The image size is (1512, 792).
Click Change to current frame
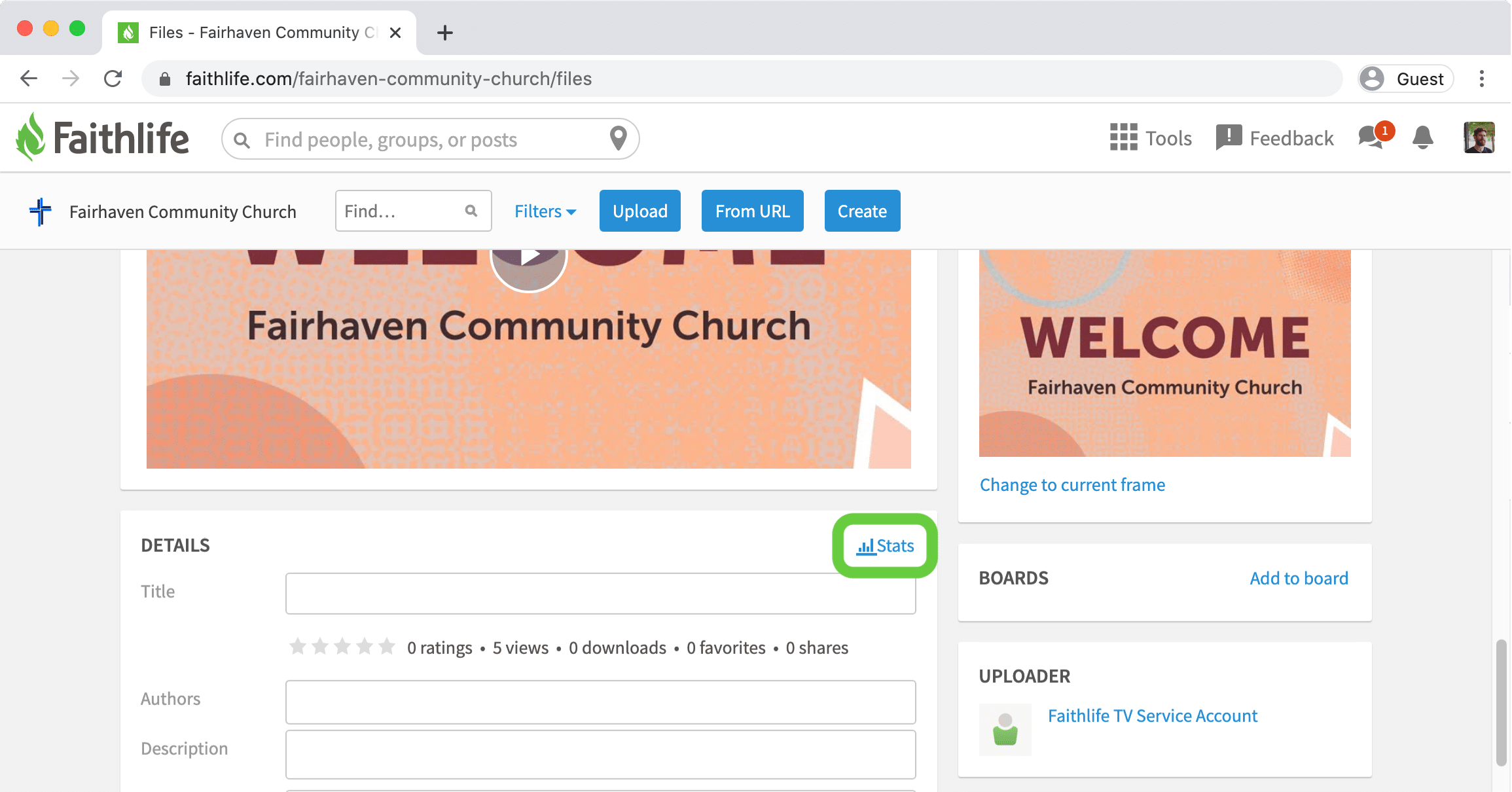1072,484
